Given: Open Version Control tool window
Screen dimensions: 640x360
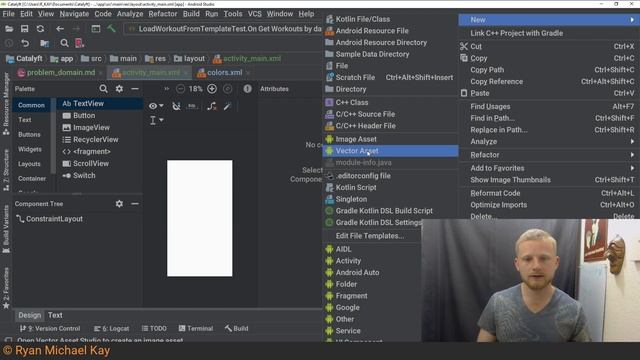Looking at the screenshot, I should tap(50, 329).
